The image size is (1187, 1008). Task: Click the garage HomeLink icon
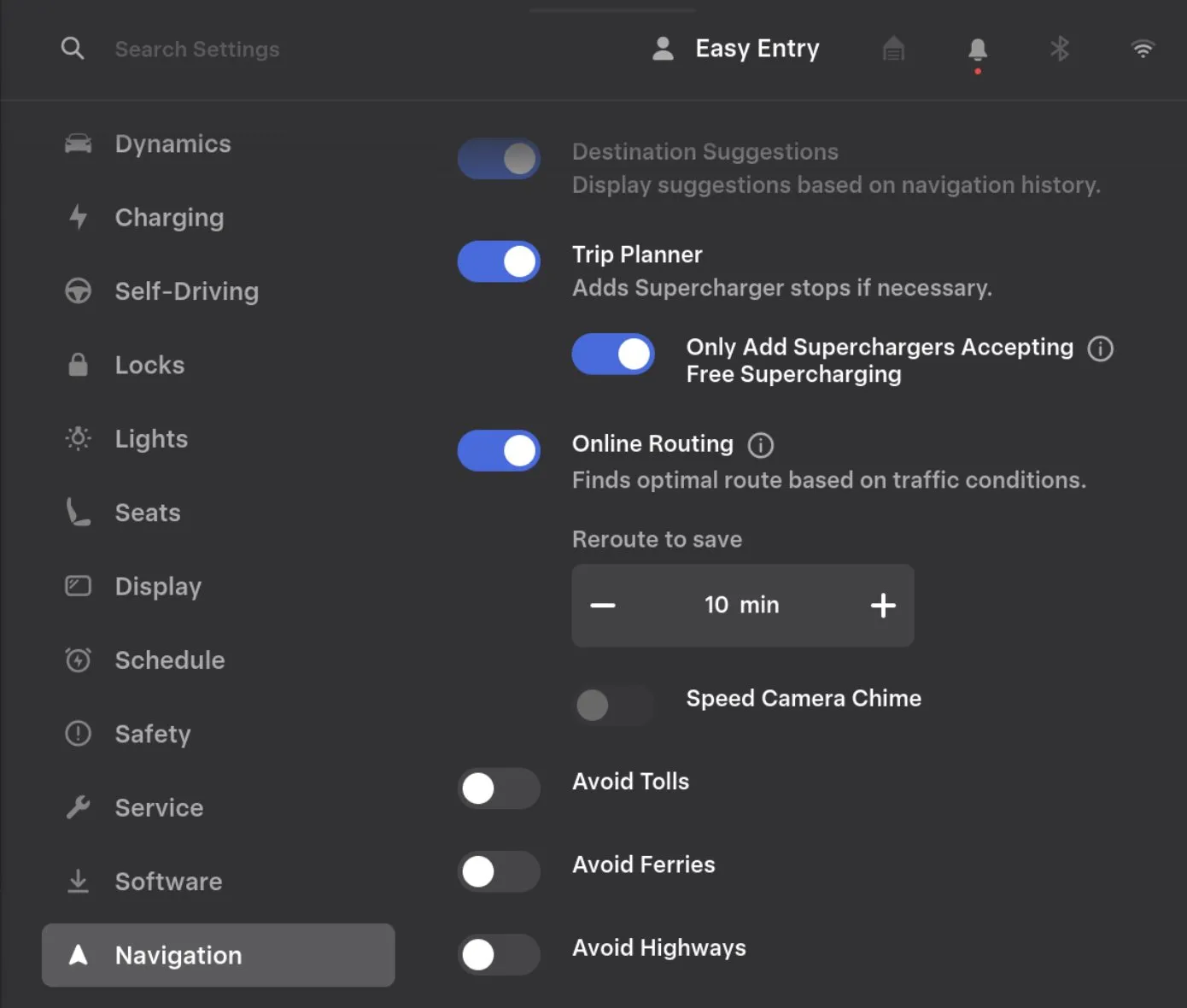(893, 50)
